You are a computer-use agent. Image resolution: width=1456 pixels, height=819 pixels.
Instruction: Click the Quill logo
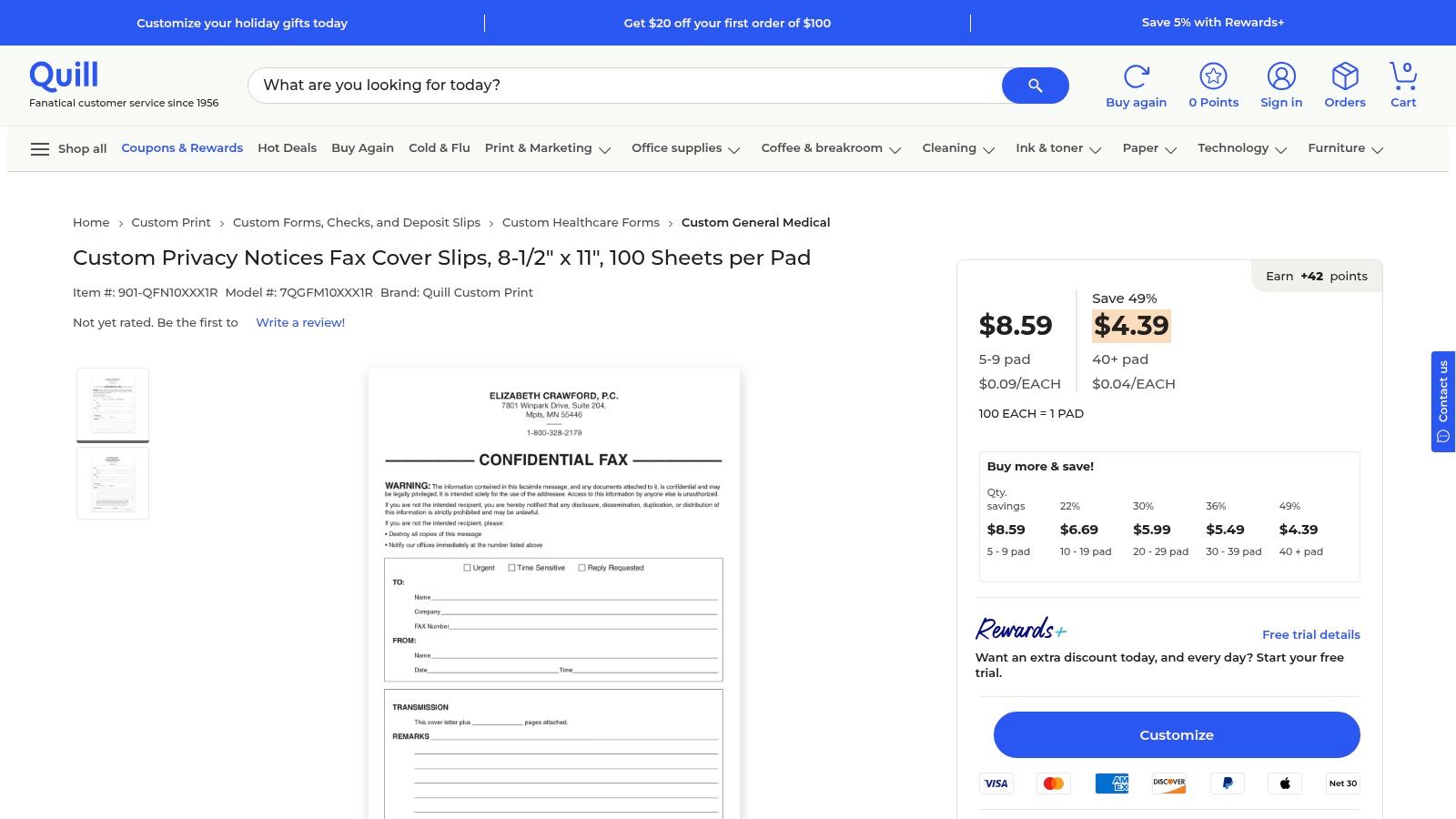(64, 76)
